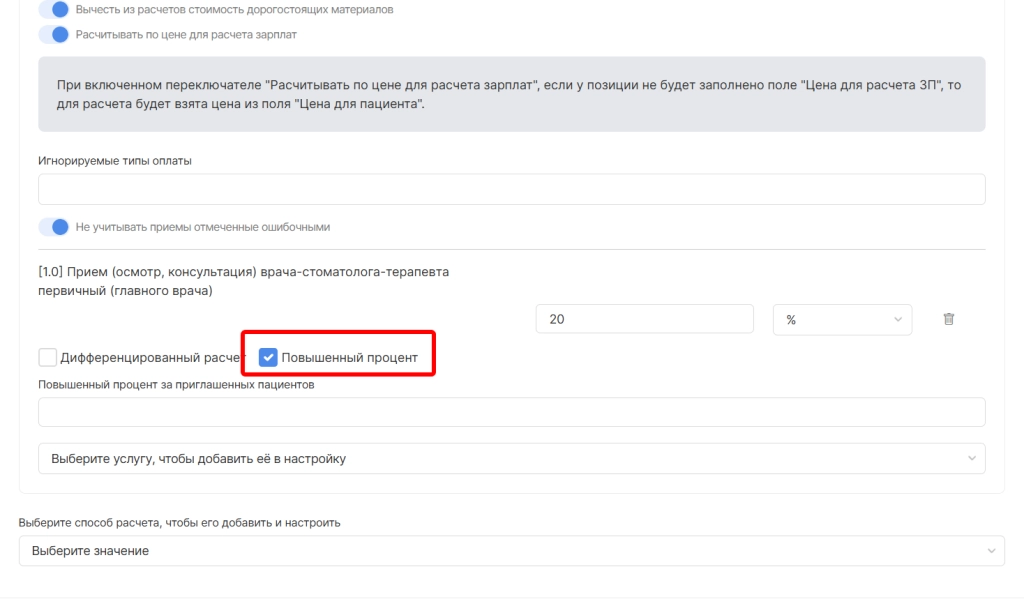This screenshot has width=1024, height=599.
Task: Turn off 'Не учитывать приемы отмеченные ошибочными'
Action: (x=53, y=227)
